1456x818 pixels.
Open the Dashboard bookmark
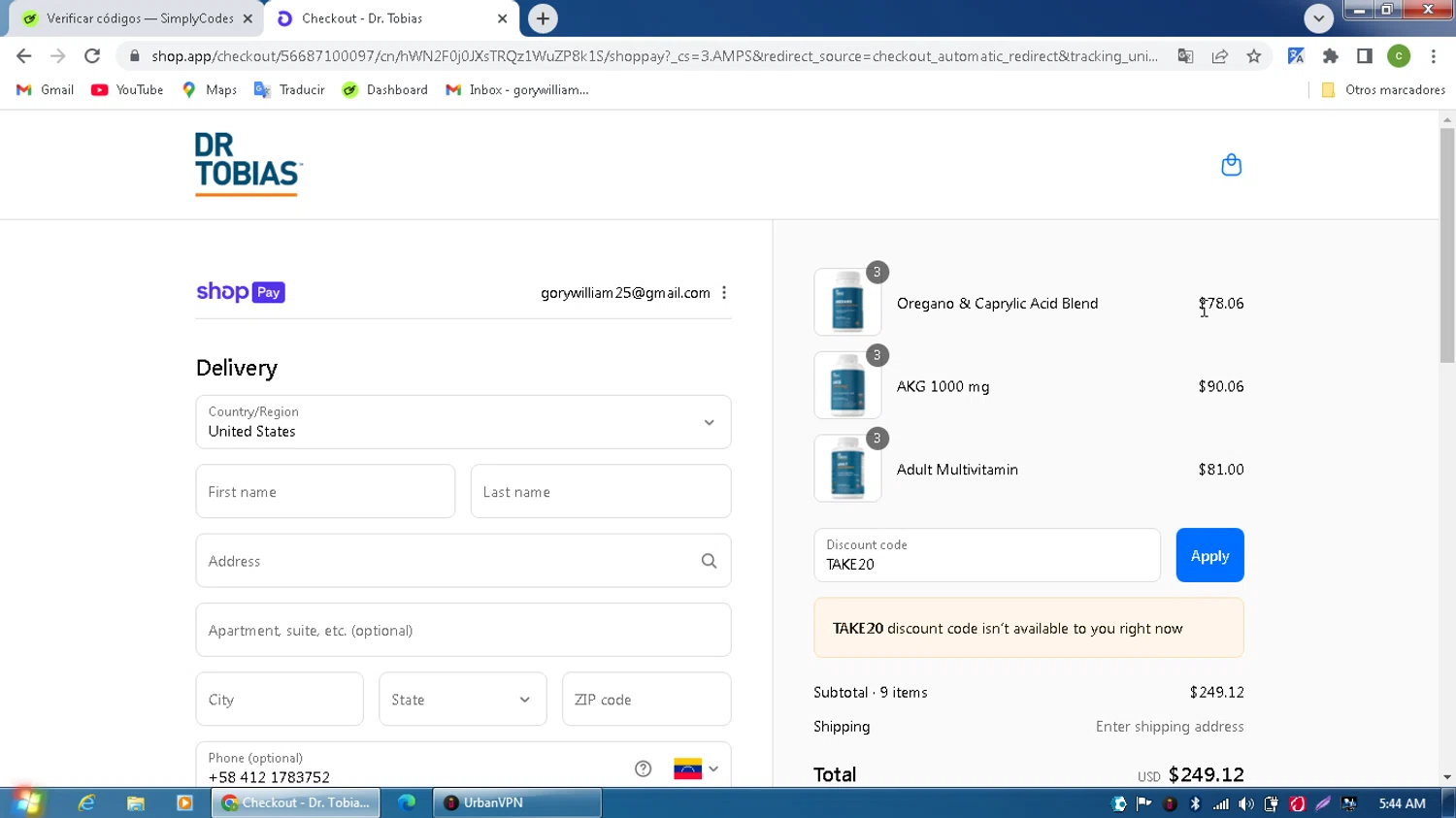[x=385, y=89]
